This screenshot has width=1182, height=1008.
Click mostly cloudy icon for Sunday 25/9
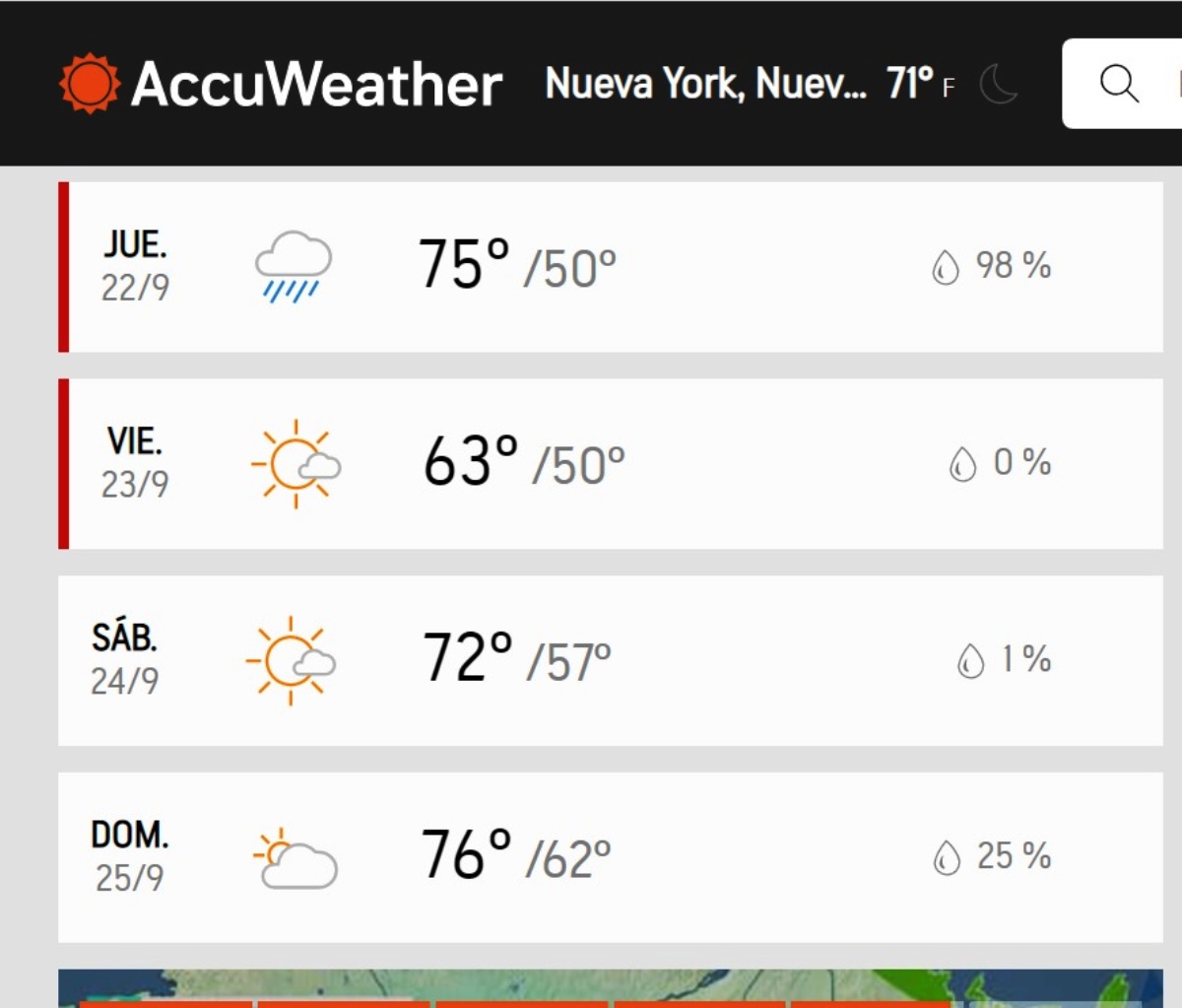point(295,857)
